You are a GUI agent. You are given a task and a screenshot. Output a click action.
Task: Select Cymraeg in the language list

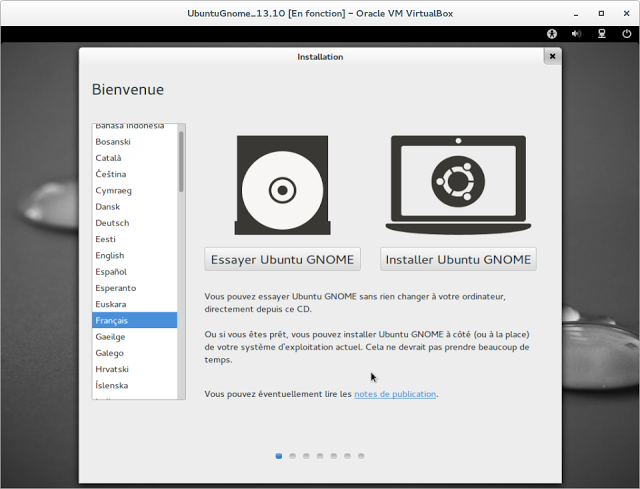click(135, 191)
